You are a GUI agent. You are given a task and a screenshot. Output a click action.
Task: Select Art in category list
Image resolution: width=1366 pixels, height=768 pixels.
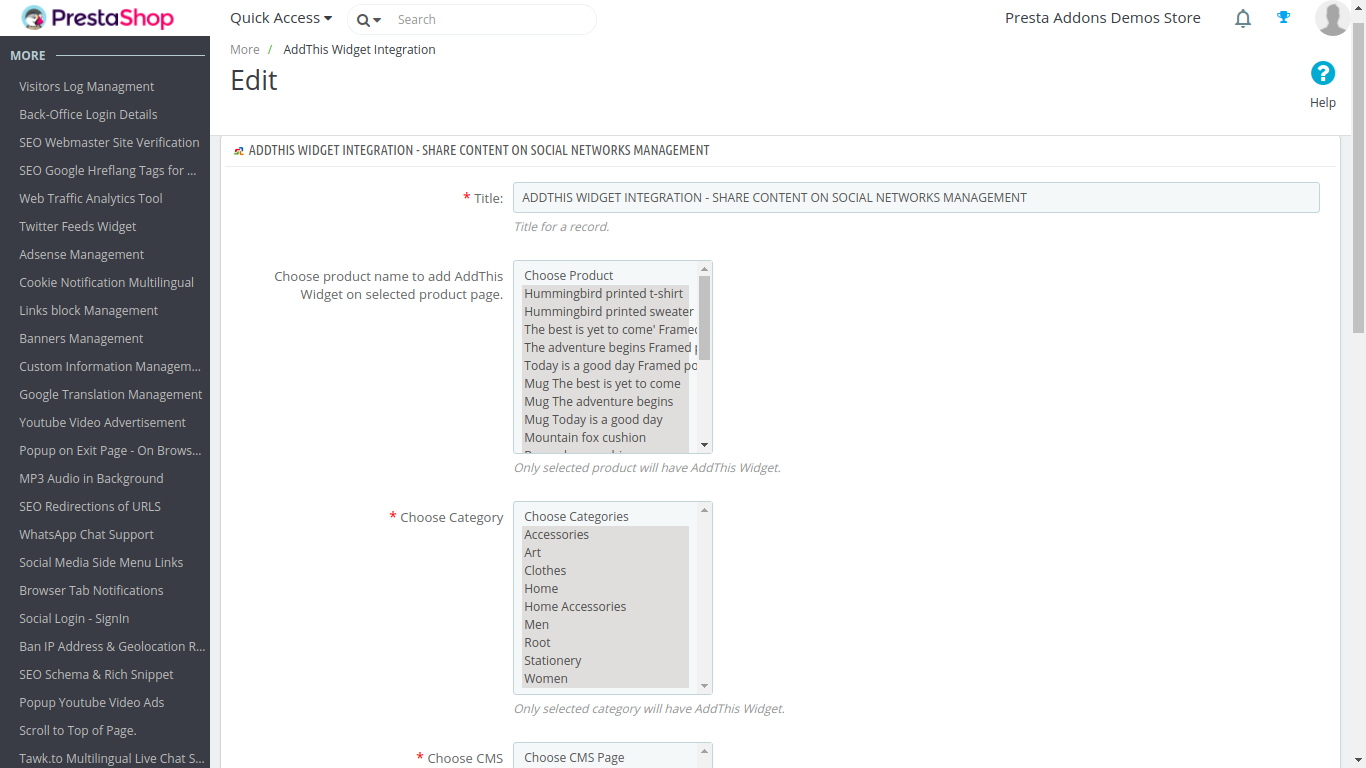(x=605, y=552)
